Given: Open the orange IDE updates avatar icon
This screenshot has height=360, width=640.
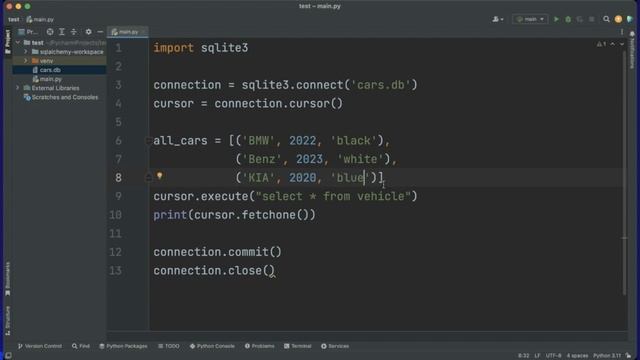Looking at the screenshot, I should click(618, 19).
